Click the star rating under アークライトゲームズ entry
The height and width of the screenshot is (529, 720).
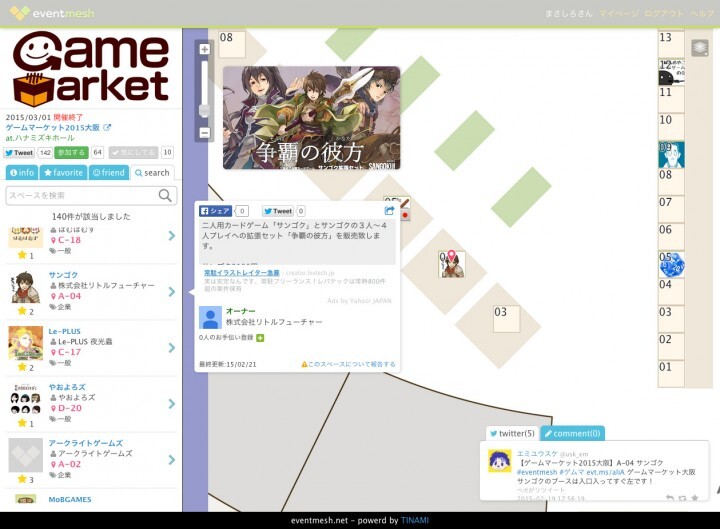(22, 479)
